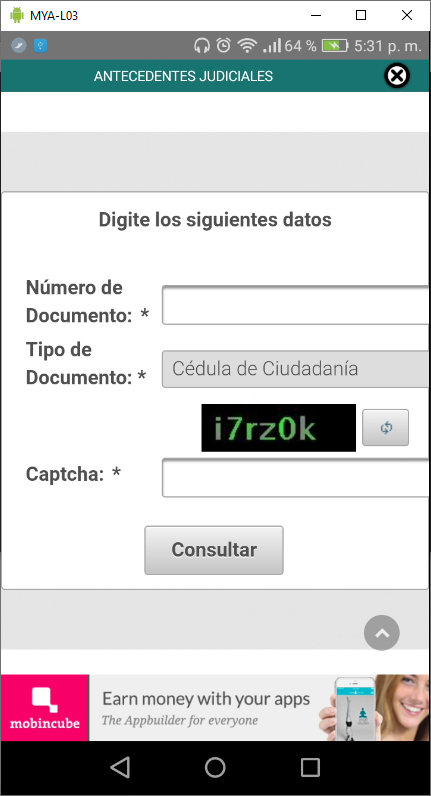The image size is (431, 796).
Task: Refresh the captcha image
Action: pyautogui.click(x=385, y=428)
